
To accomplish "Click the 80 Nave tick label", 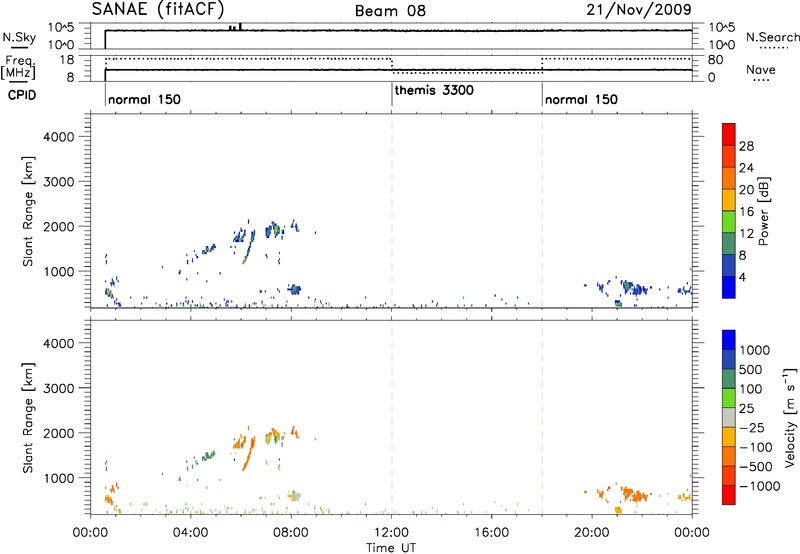I will (x=715, y=60).
